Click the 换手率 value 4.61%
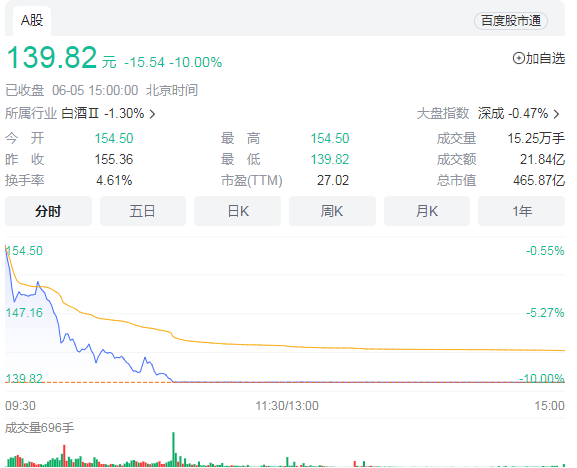The image size is (577, 468). (x=114, y=181)
